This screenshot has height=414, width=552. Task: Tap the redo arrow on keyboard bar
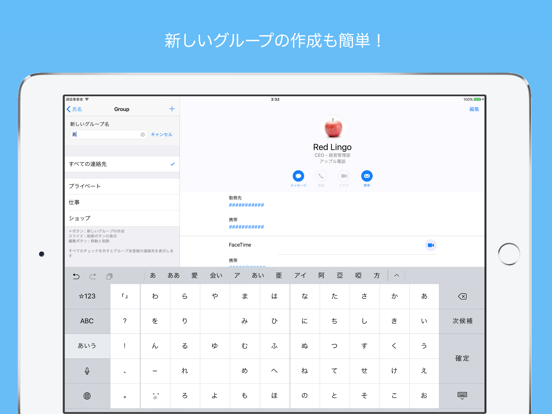coord(93,276)
